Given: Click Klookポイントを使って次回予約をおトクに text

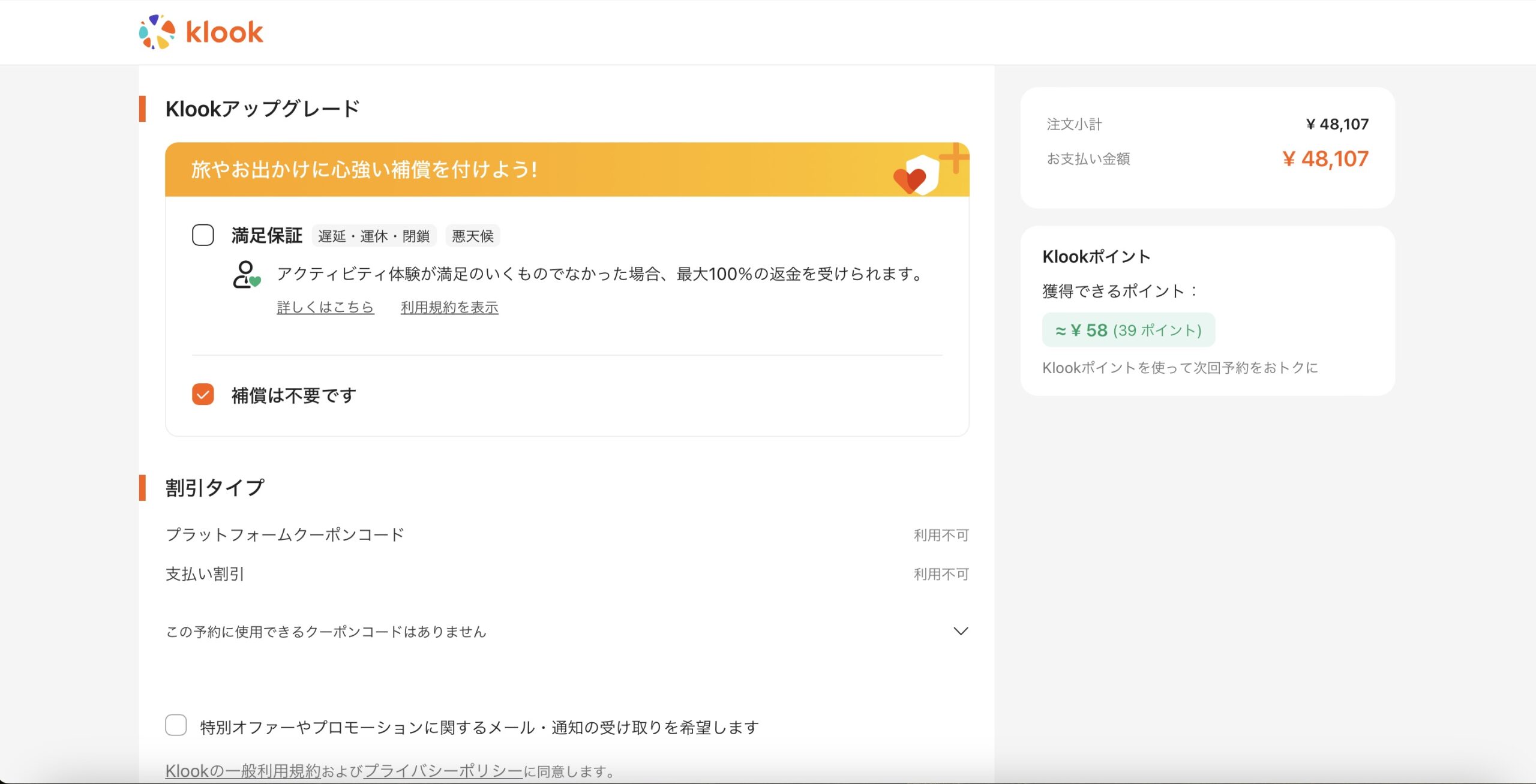Looking at the screenshot, I should (1180, 368).
